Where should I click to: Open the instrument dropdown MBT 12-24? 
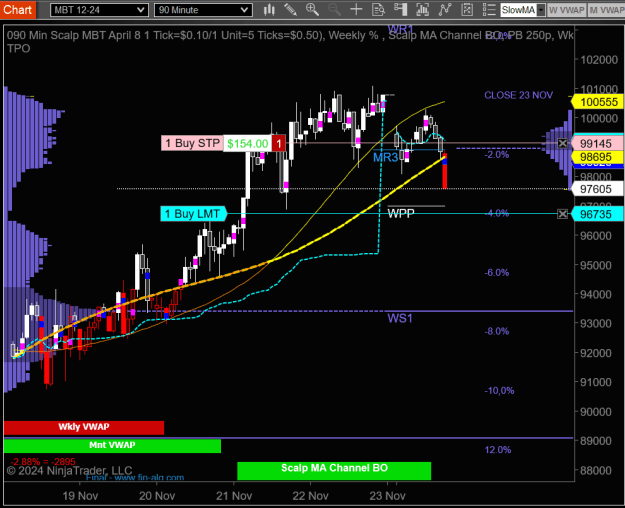pos(99,10)
